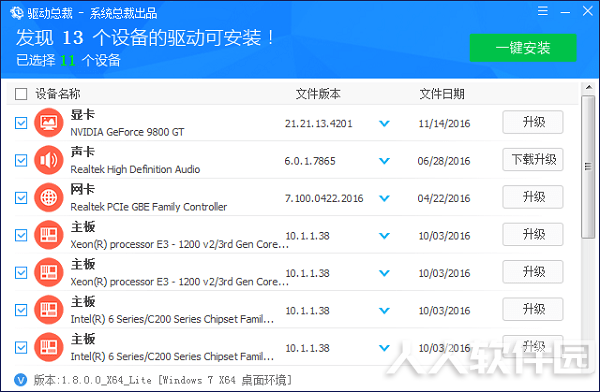The height and width of the screenshot is (392, 600).
Task: Uncheck the second Xeon processor row checkbox
Action: [21, 273]
